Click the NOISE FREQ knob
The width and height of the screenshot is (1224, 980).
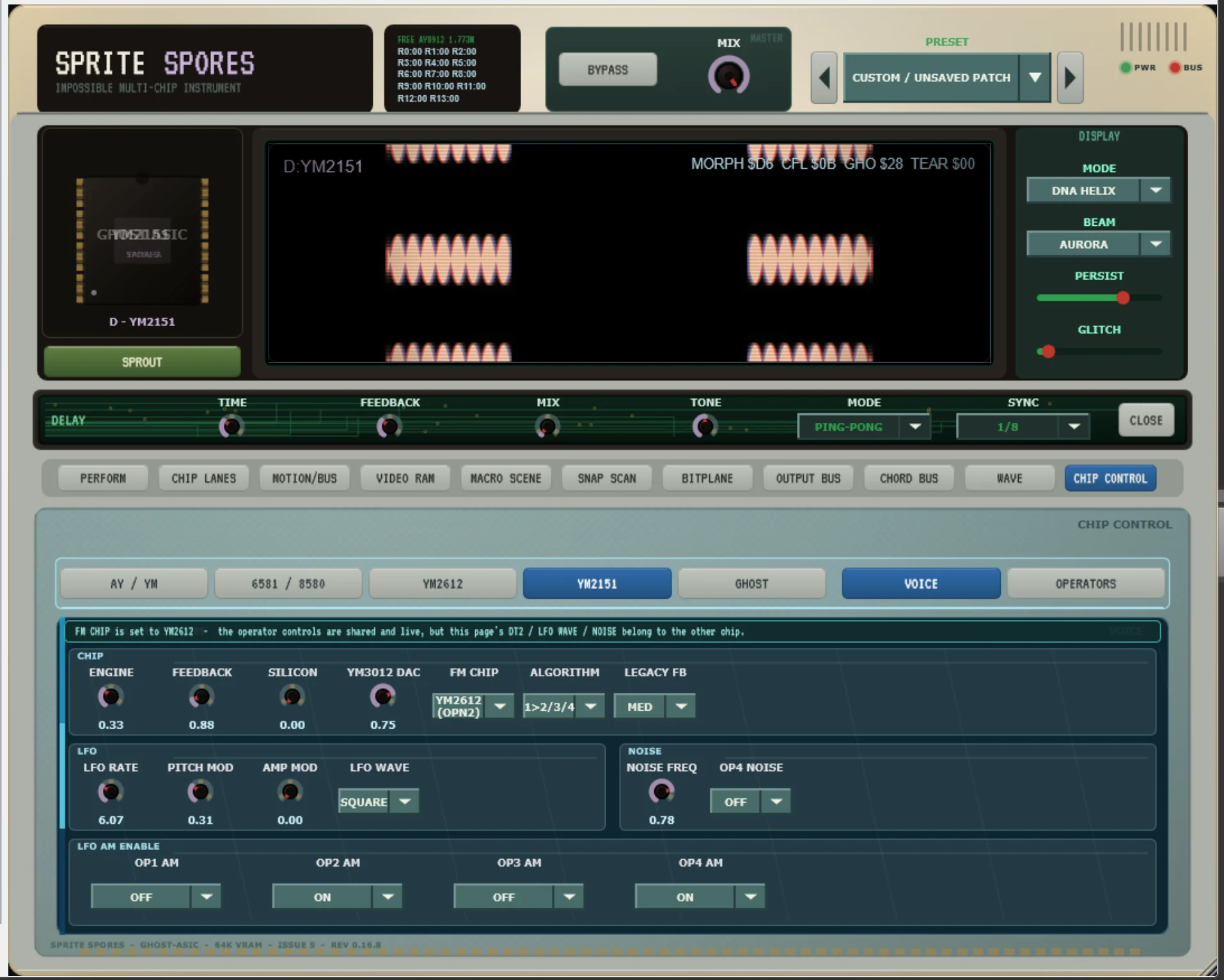coord(661,792)
